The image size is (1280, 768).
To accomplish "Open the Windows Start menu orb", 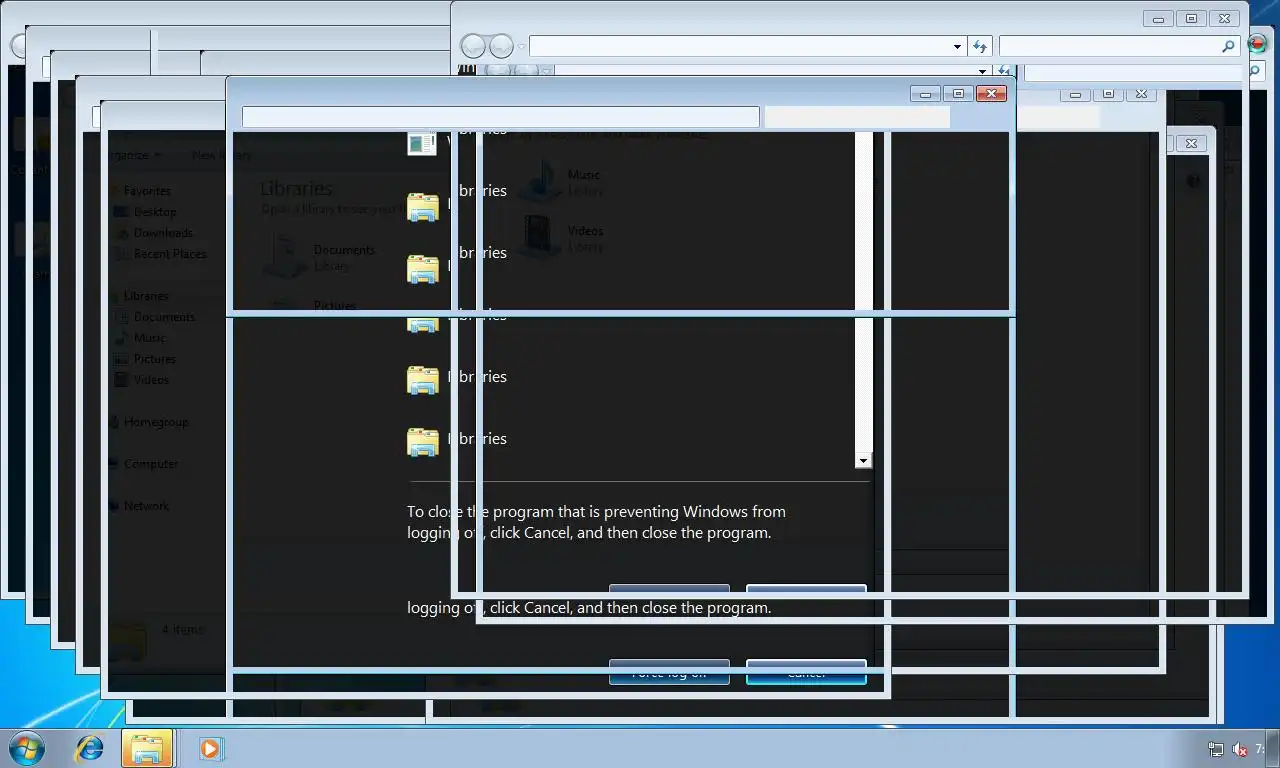I will (26, 748).
